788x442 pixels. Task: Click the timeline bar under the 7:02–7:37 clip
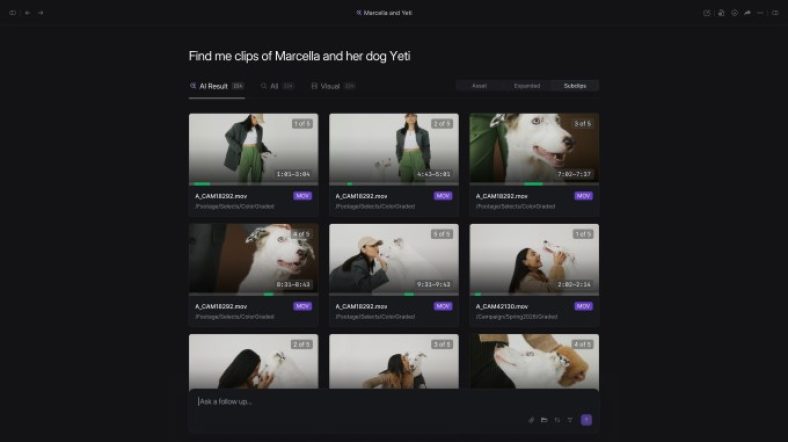click(x=534, y=184)
